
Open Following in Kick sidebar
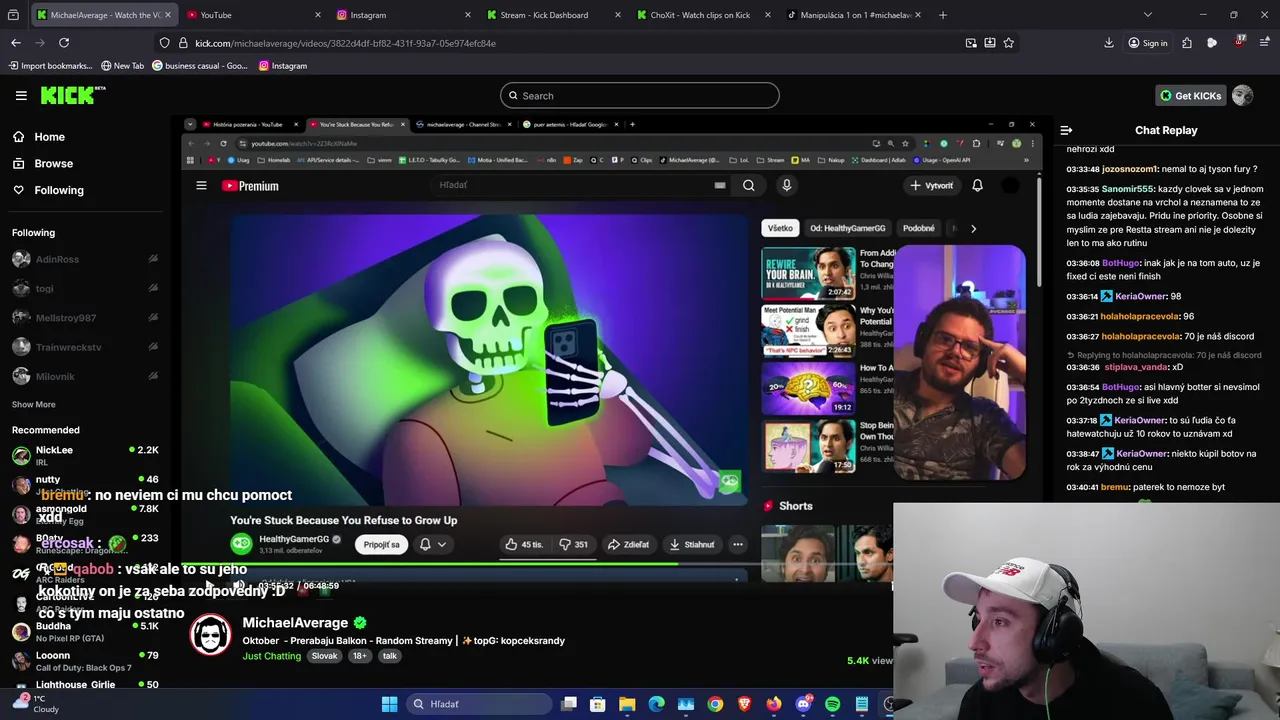tap(59, 190)
